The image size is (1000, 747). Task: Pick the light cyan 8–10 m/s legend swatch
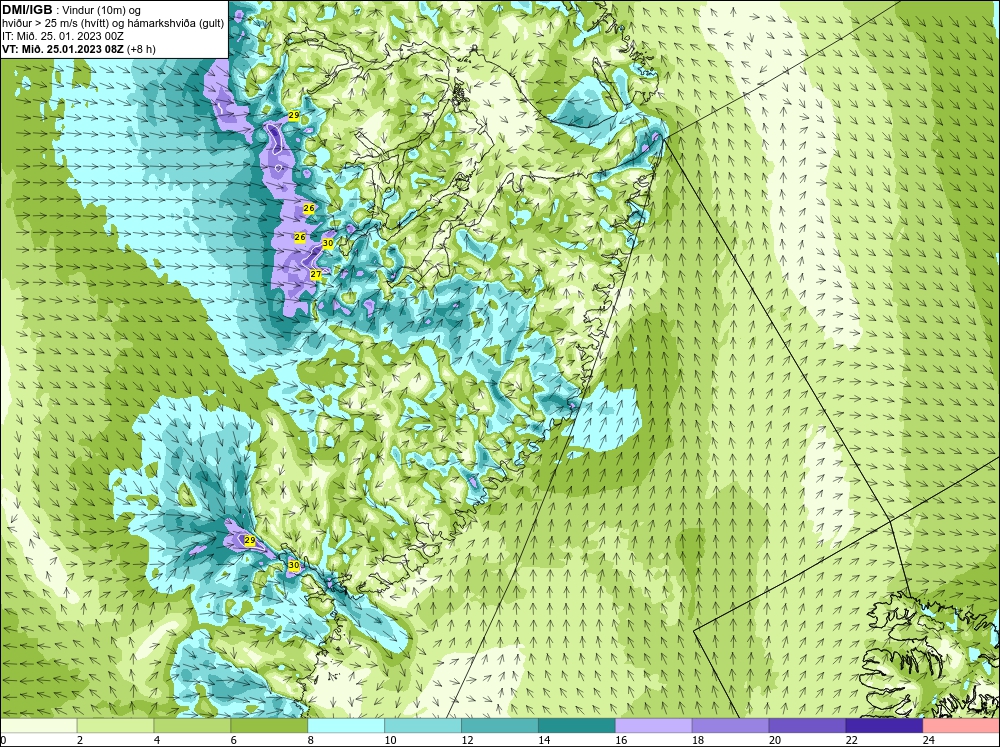click(346, 726)
